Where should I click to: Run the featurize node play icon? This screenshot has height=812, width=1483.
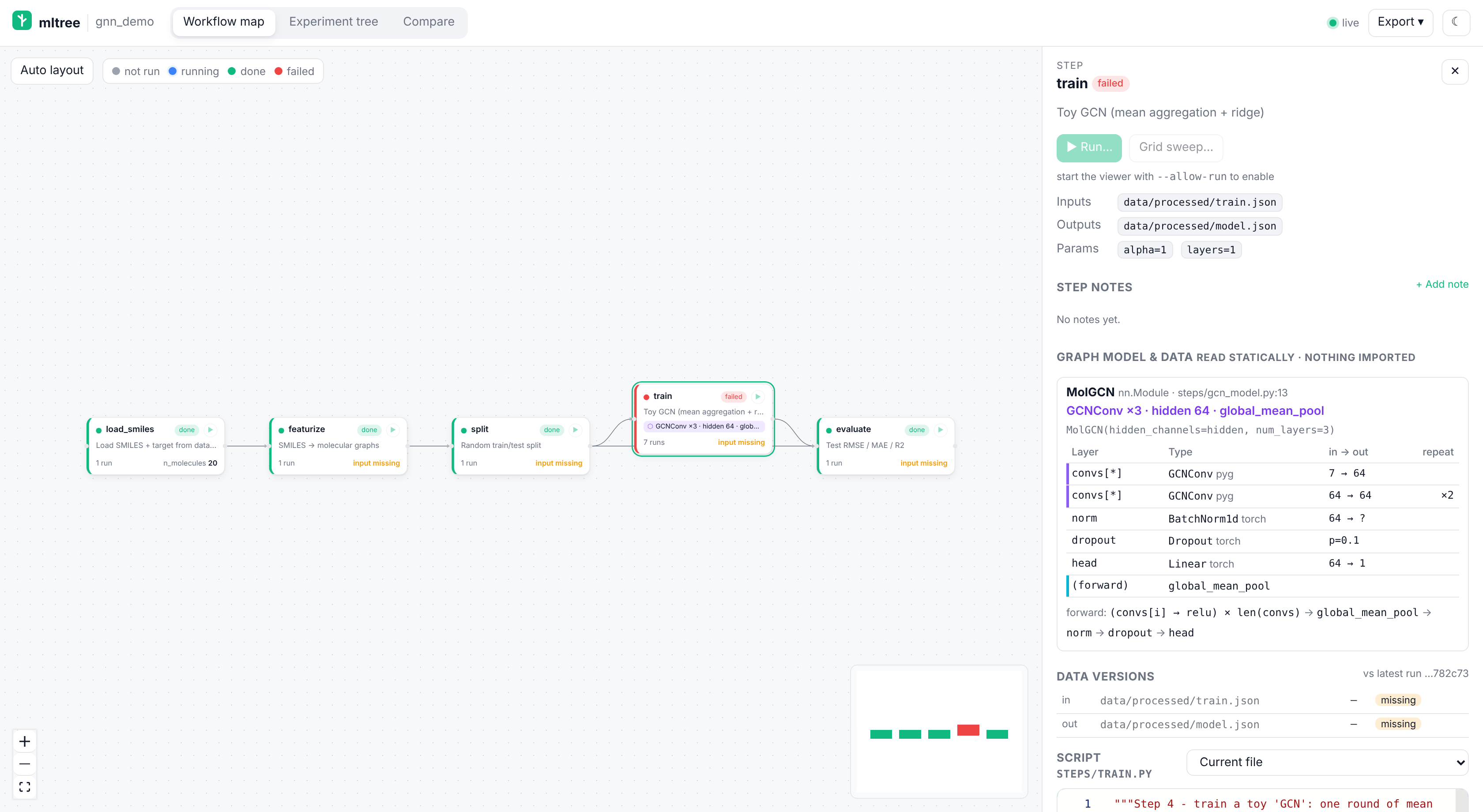393,429
